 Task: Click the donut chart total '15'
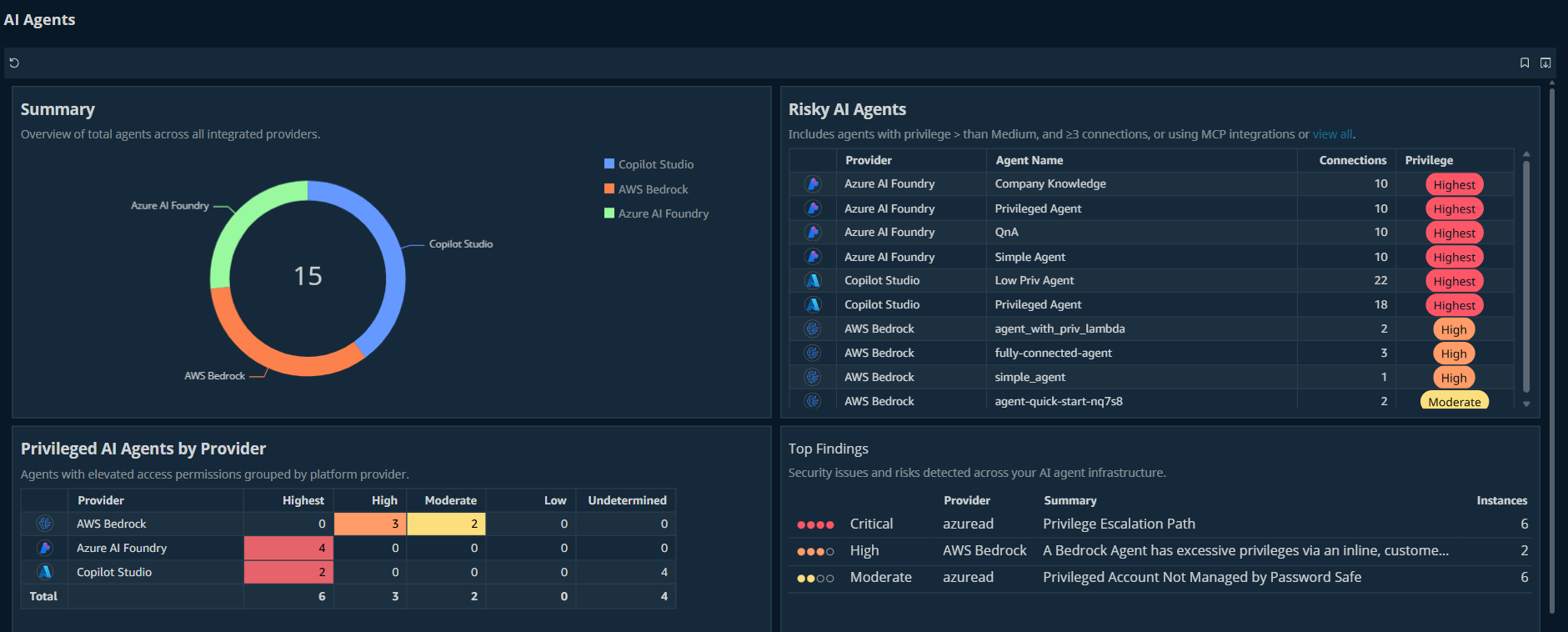[308, 276]
